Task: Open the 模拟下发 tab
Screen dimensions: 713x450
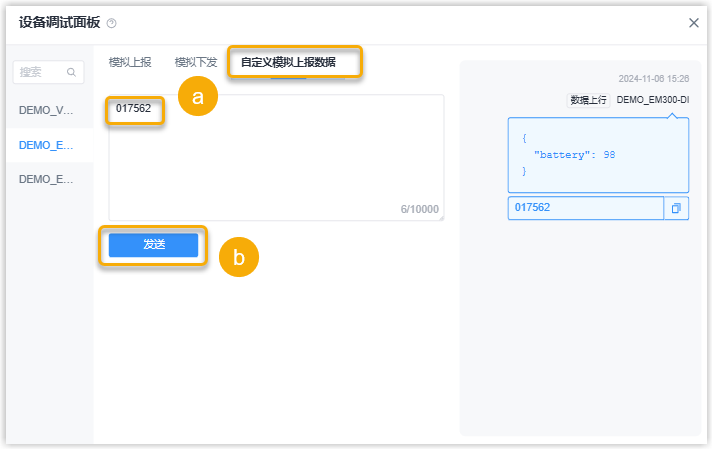Action: (x=196, y=62)
